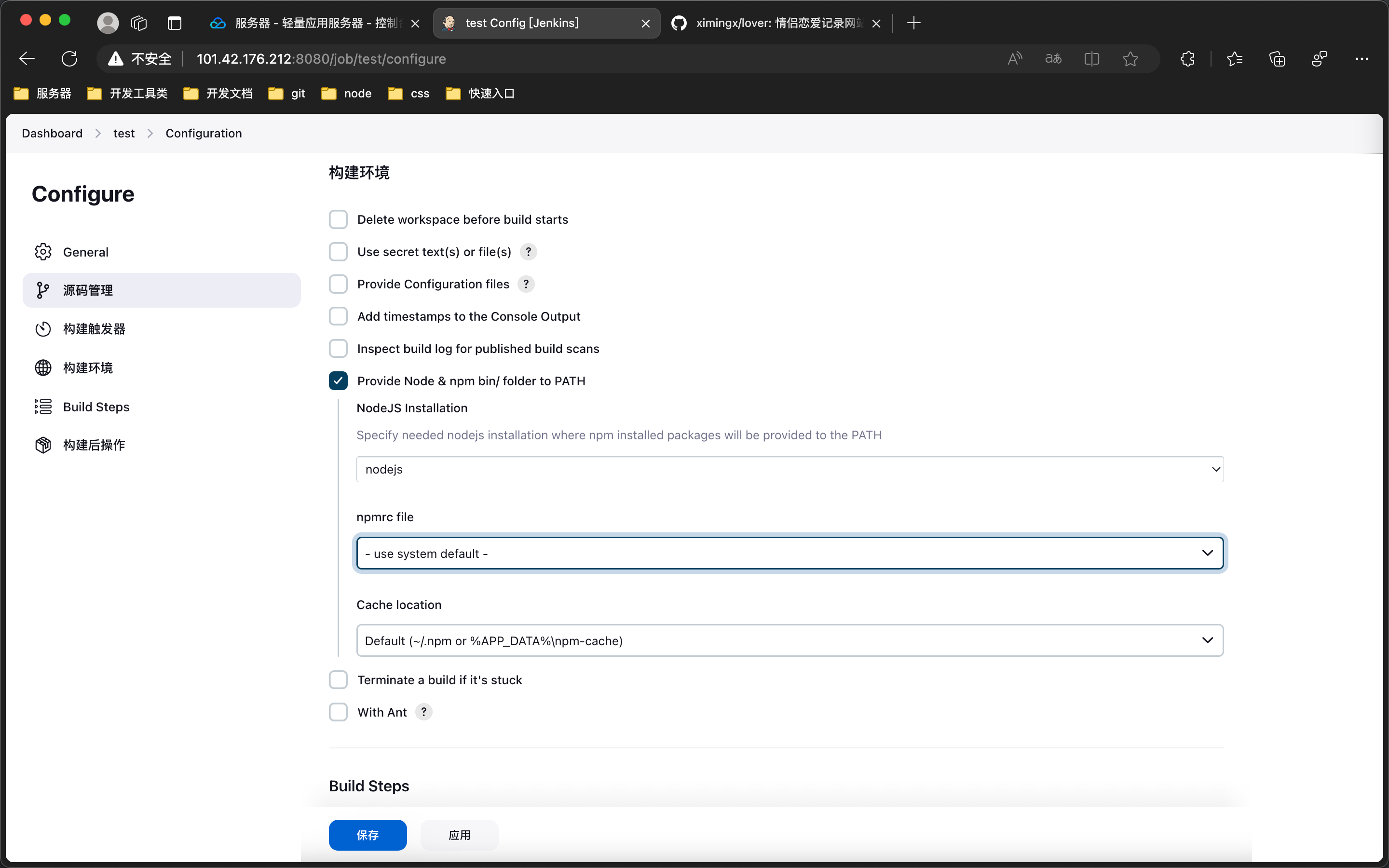Open the Cache location dropdown
Viewport: 1389px width, 868px height.
[x=789, y=641]
